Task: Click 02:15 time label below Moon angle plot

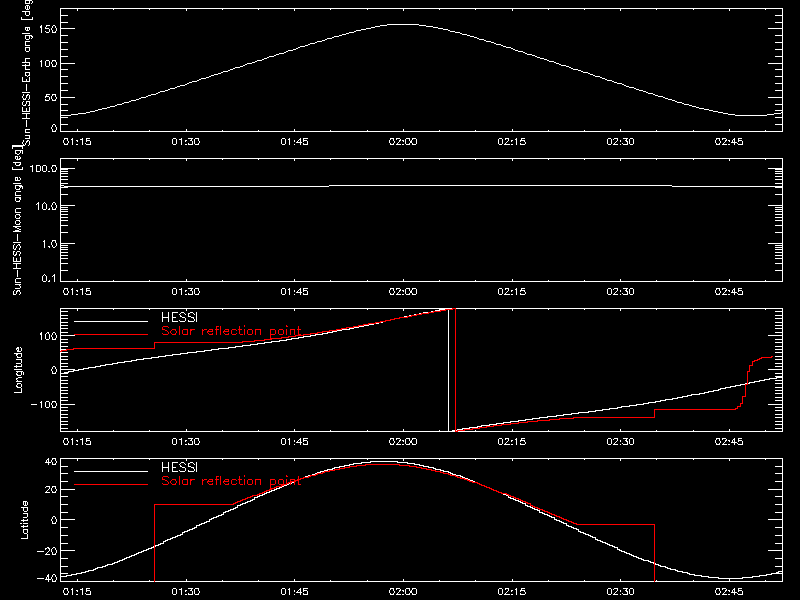Action: click(x=512, y=291)
